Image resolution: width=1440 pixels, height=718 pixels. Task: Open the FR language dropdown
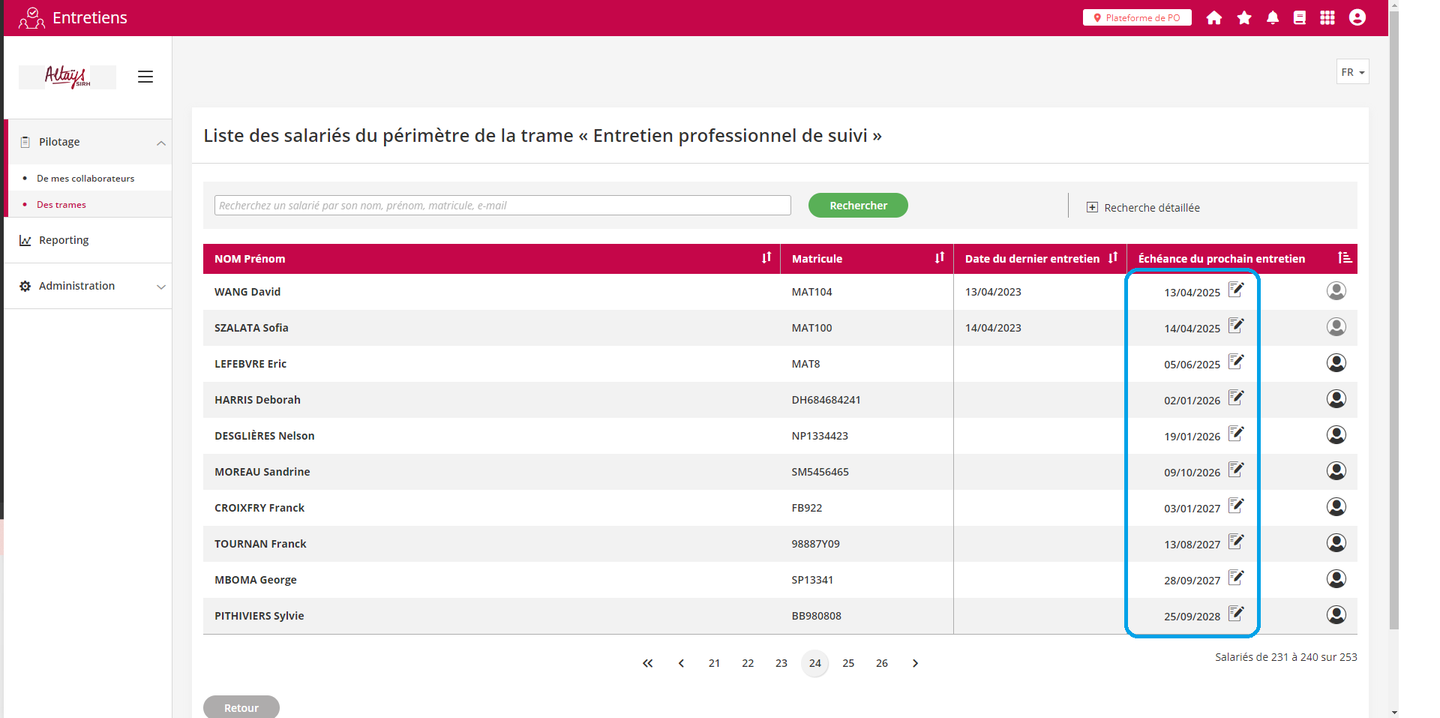[1352, 72]
